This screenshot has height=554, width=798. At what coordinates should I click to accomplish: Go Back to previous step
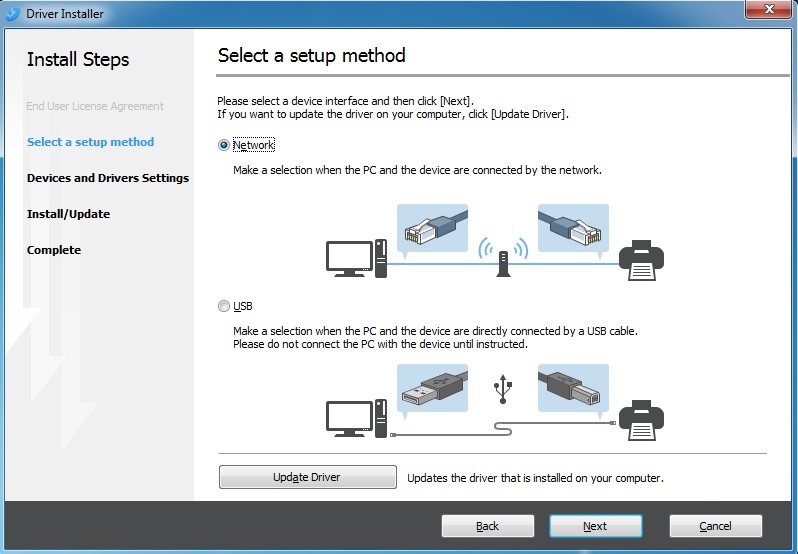[x=488, y=526]
